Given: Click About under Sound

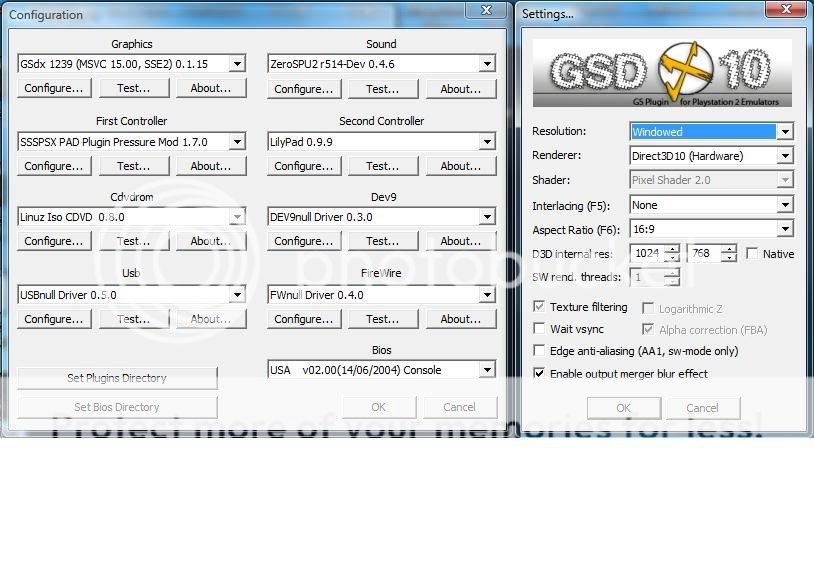Looking at the screenshot, I should click(x=461, y=89).
